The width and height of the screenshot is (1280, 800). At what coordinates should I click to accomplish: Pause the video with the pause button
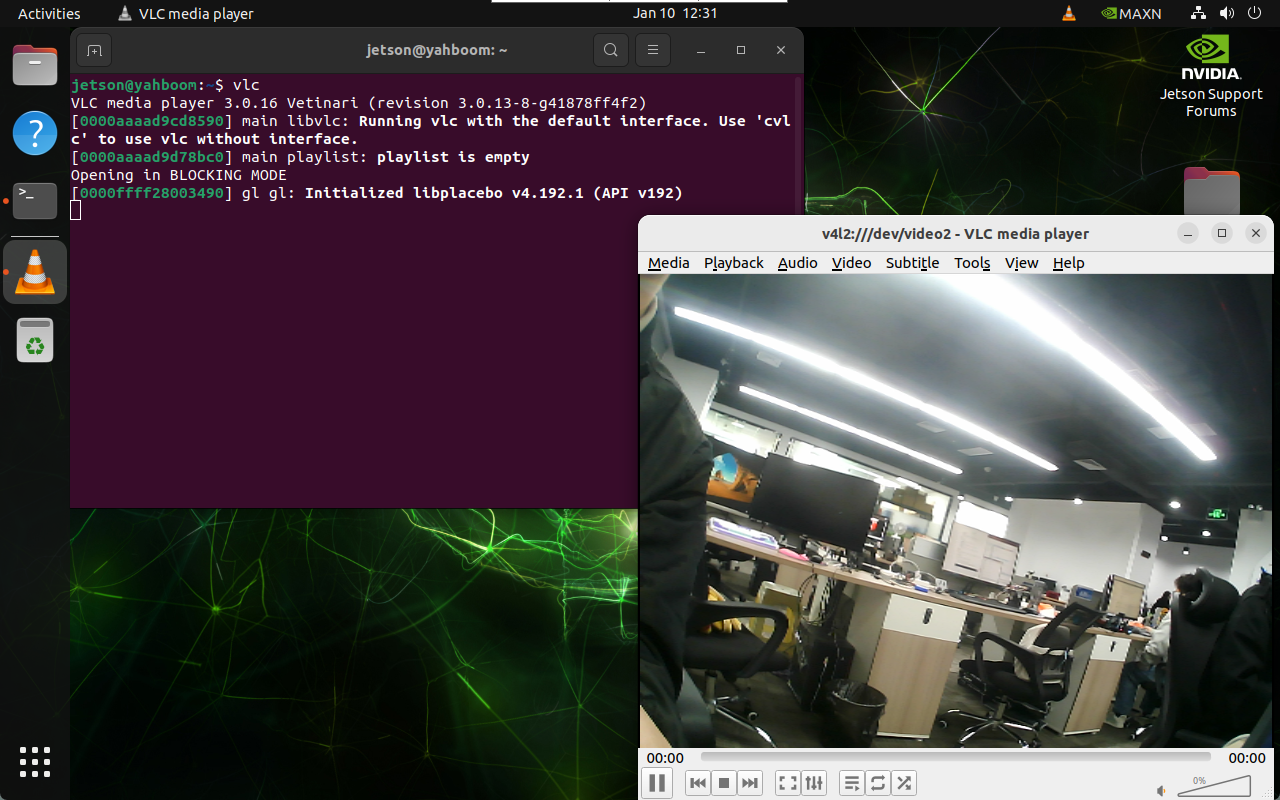pos(657,783)
